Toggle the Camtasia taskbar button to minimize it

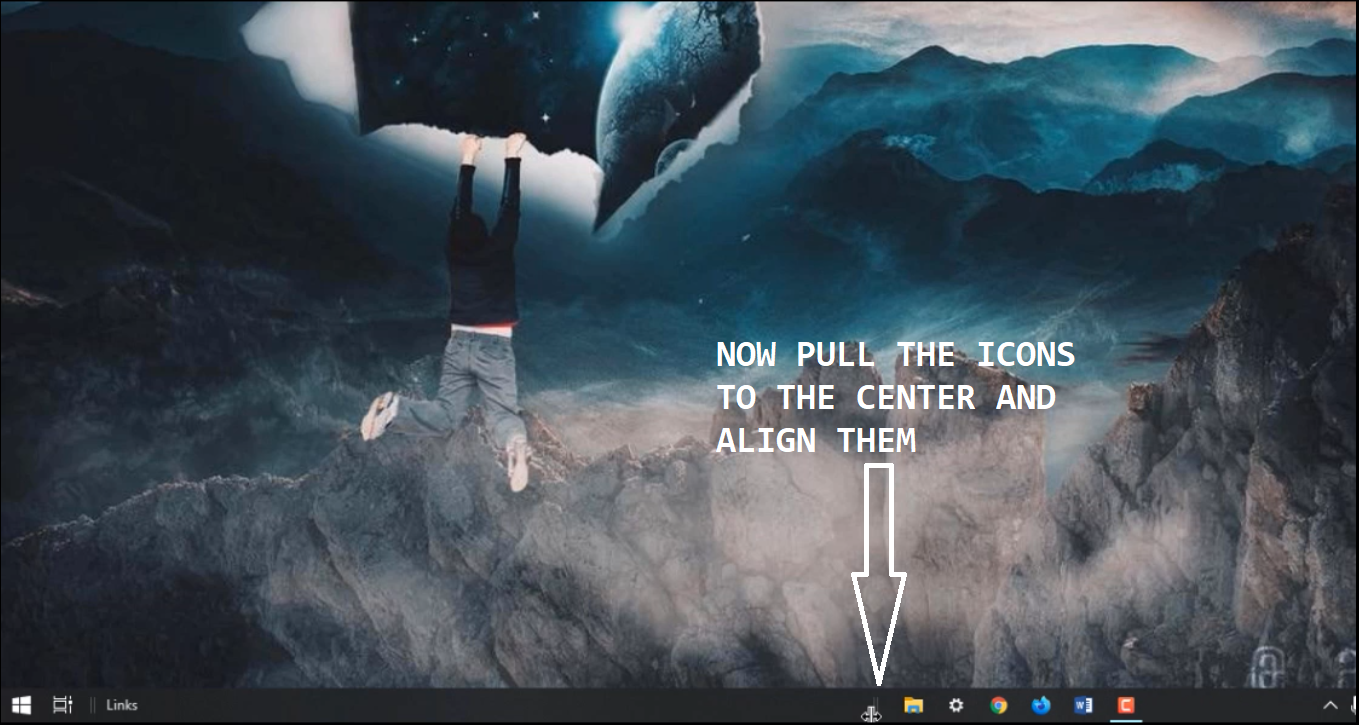(1125, 705)
